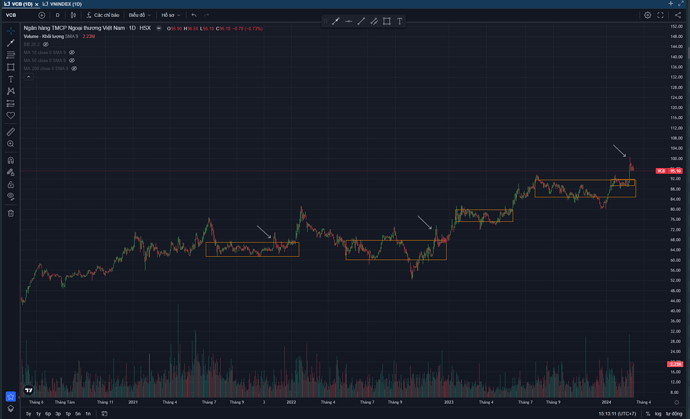Screen dimensions: 690x419
Task: Select the ruler measure tool
Action: point(11,132)
